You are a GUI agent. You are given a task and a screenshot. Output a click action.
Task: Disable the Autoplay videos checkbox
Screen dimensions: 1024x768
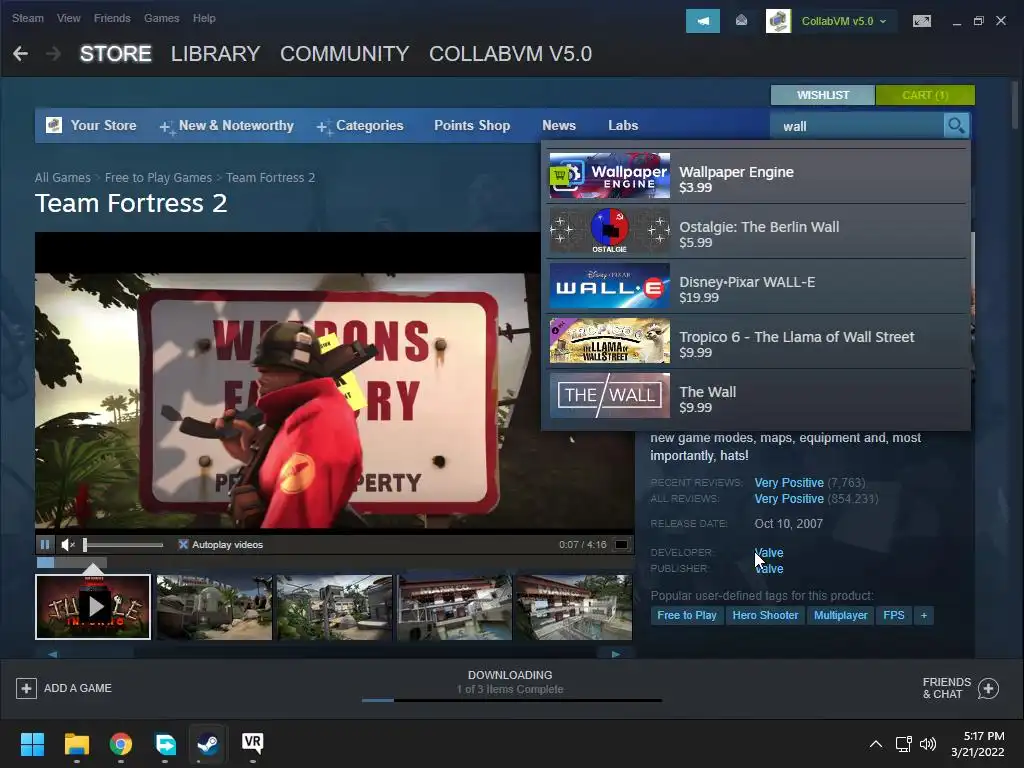[x=183, y=544]
